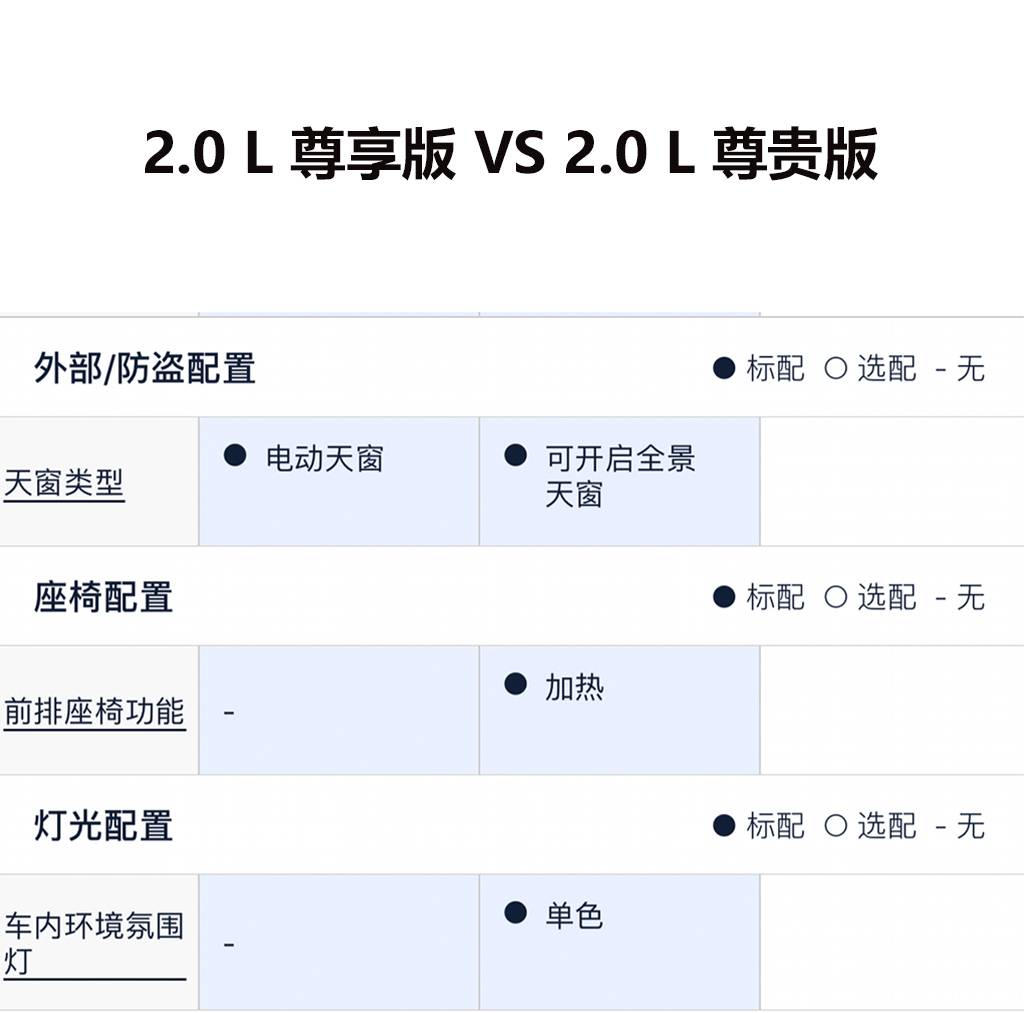The image size is (1024, 1013).
Task: Click the 无 legend label in 灯光配置
Action: (970, 825)
